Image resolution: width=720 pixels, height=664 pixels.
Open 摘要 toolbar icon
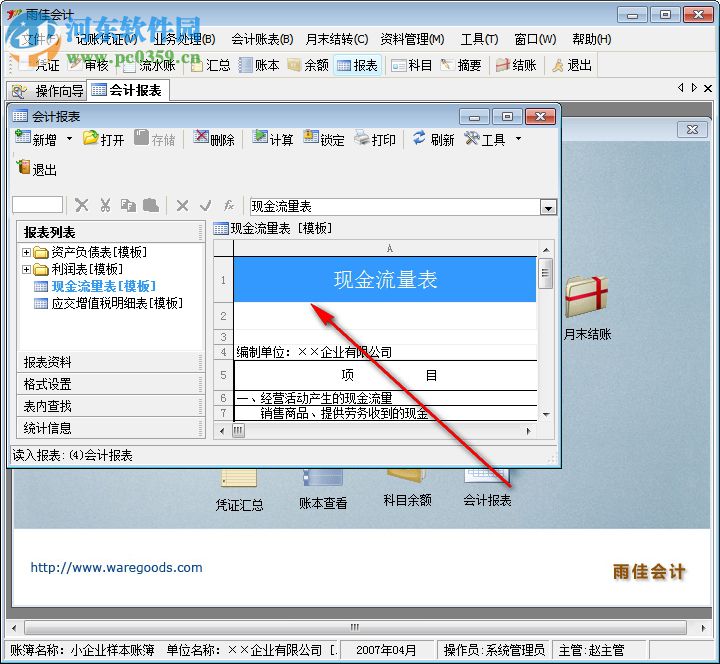461,65
